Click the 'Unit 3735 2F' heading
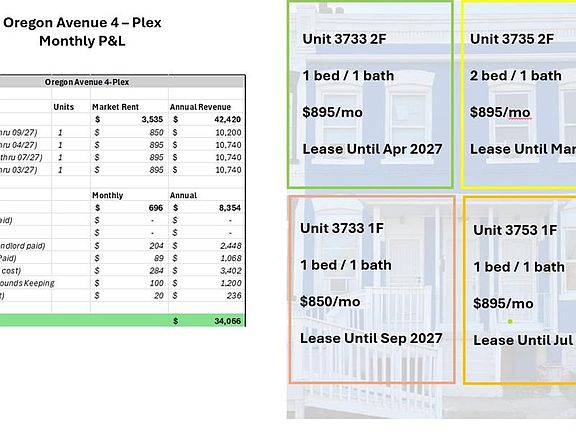 (512, 39)
